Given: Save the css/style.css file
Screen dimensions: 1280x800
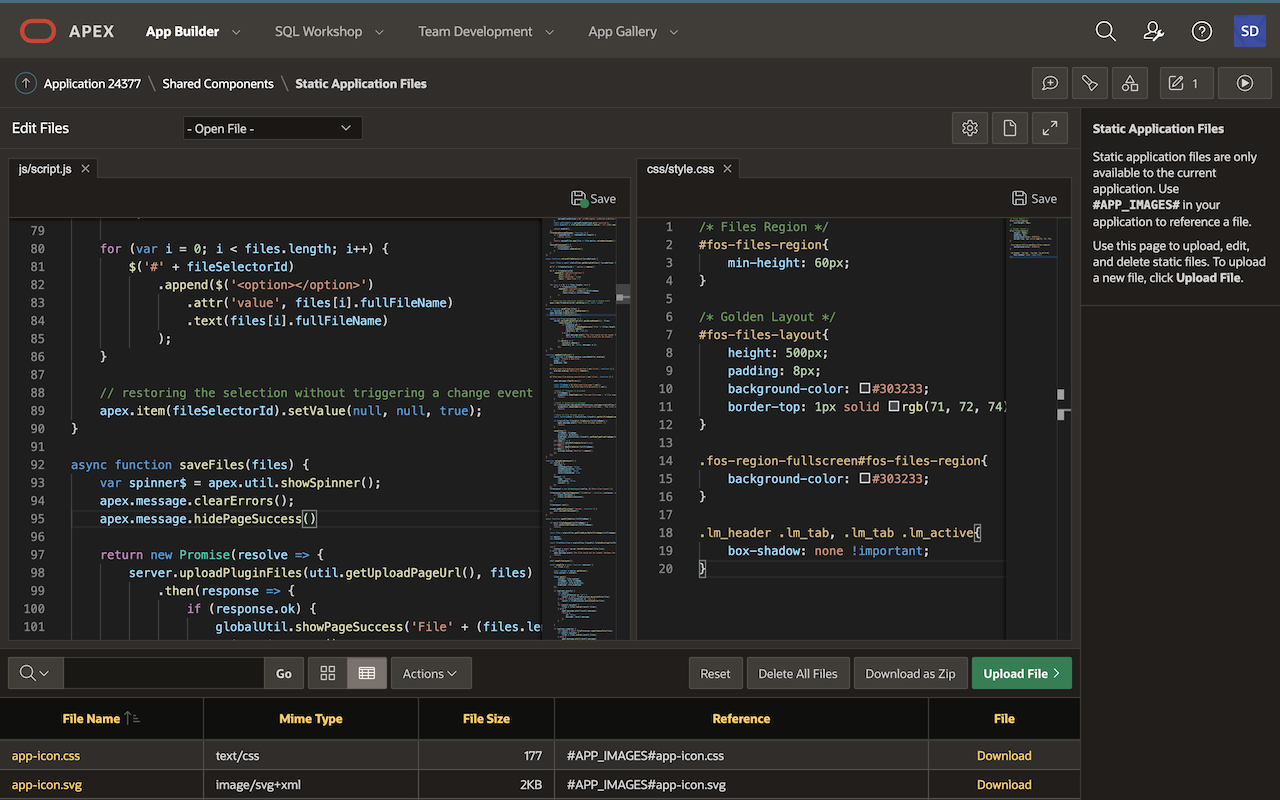Looking at the screenshot, I should (1034, 198).
